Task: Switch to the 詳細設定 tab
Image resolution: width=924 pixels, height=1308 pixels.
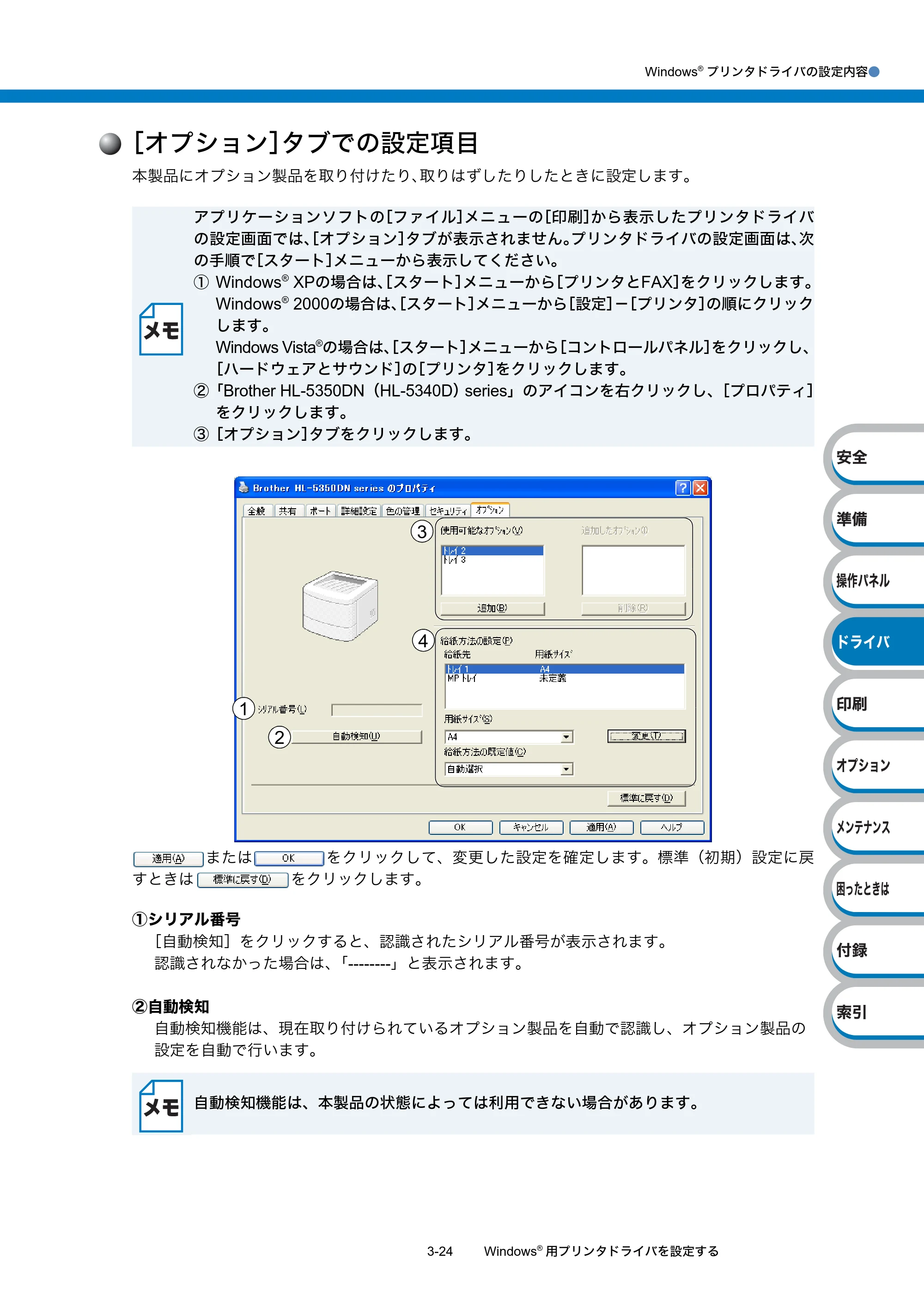Action: coord(359,511)
